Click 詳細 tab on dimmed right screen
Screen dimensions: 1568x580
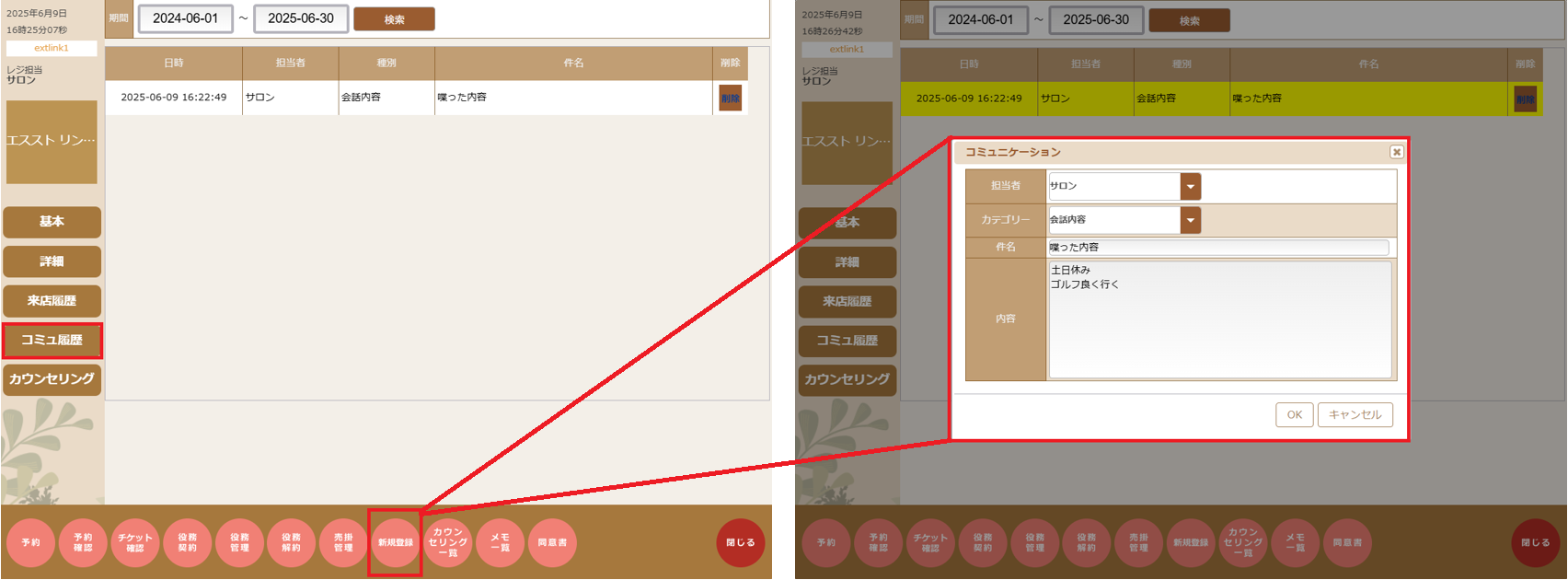847,262
